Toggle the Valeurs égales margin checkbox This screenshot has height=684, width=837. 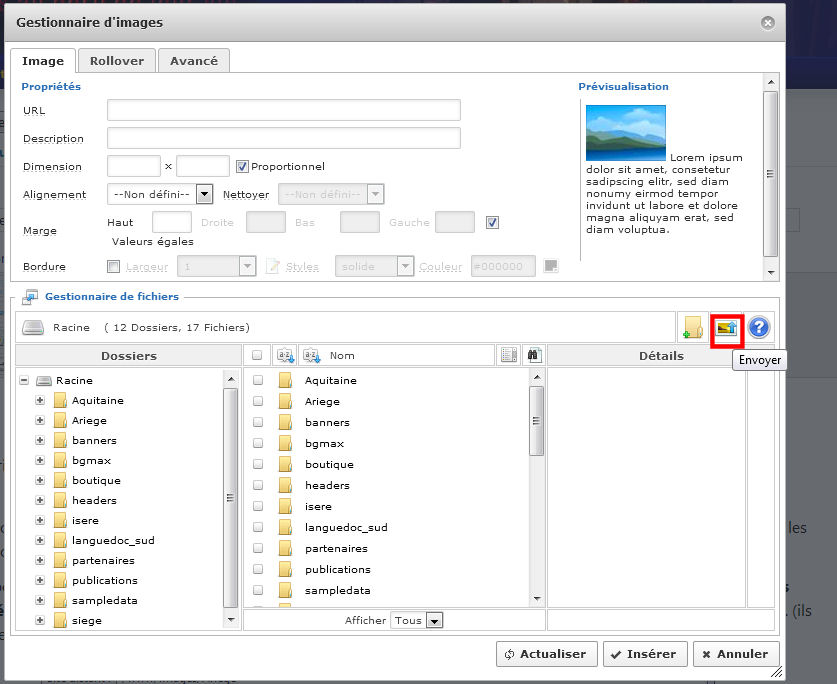pos(492,222)
